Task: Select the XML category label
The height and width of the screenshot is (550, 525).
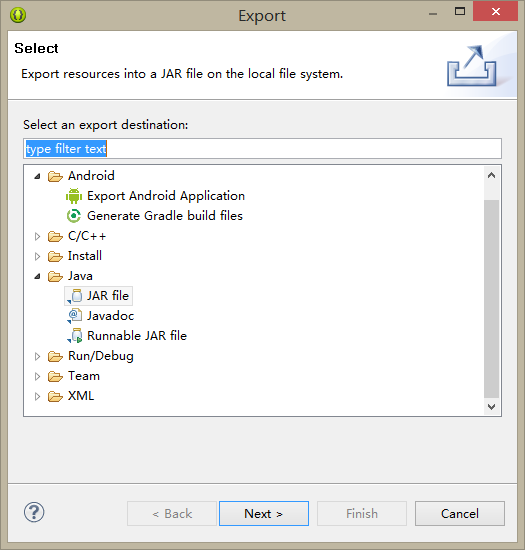Action: coord(81,396)
